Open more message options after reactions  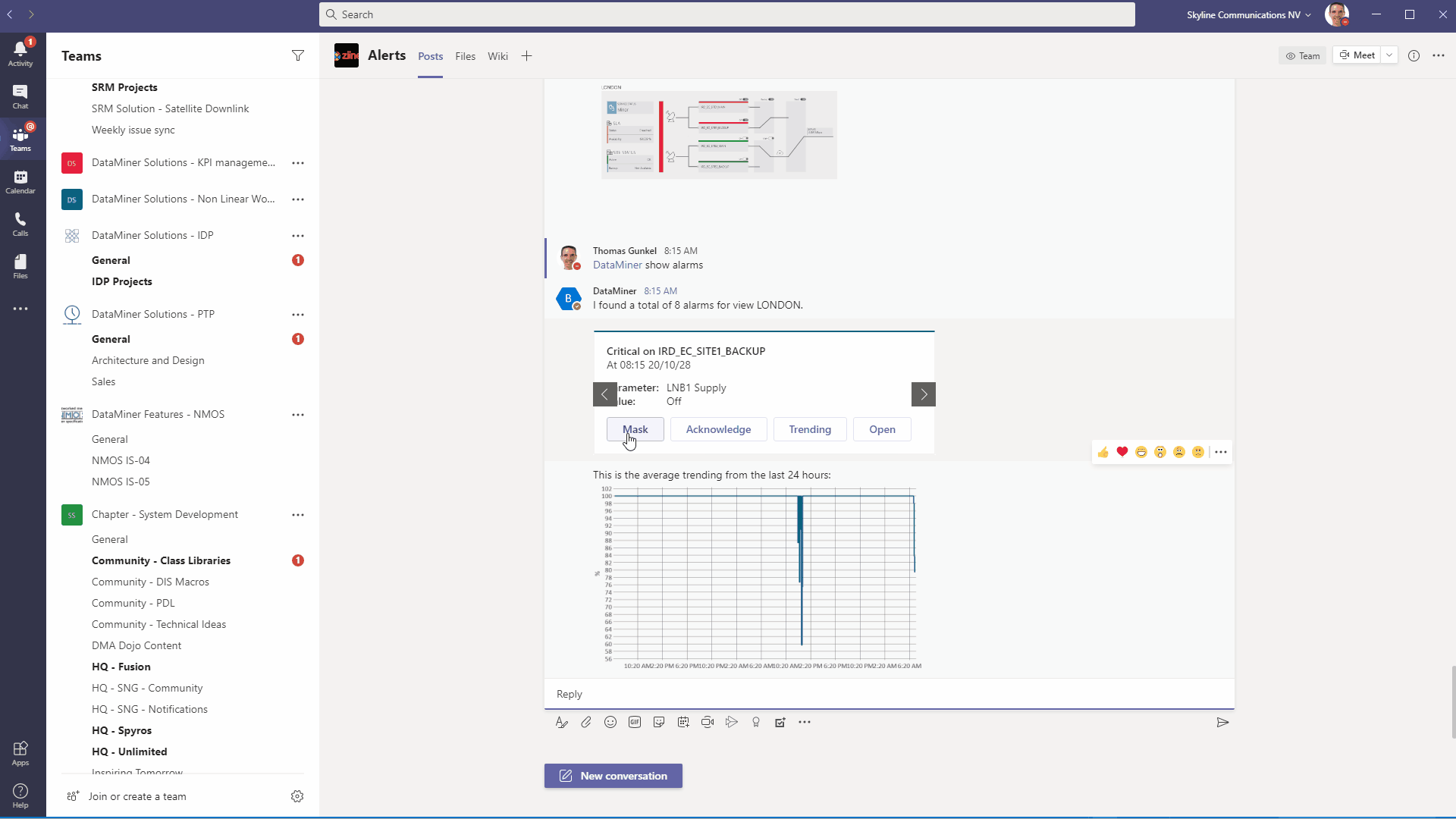pyautogui.click(x=1221, y=452)
